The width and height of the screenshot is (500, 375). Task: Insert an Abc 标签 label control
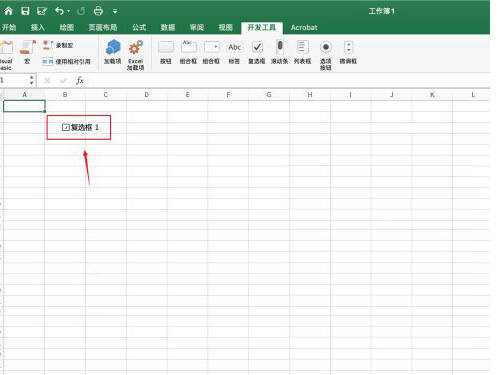coord(234,52)
